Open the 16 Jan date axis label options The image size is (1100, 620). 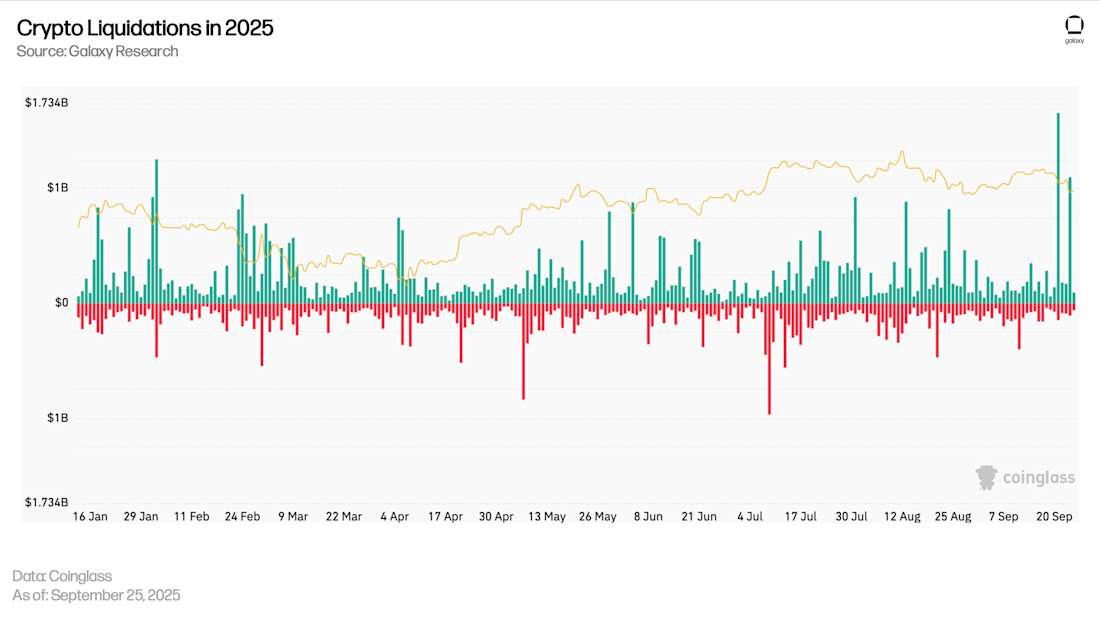(x=90, y=516)
